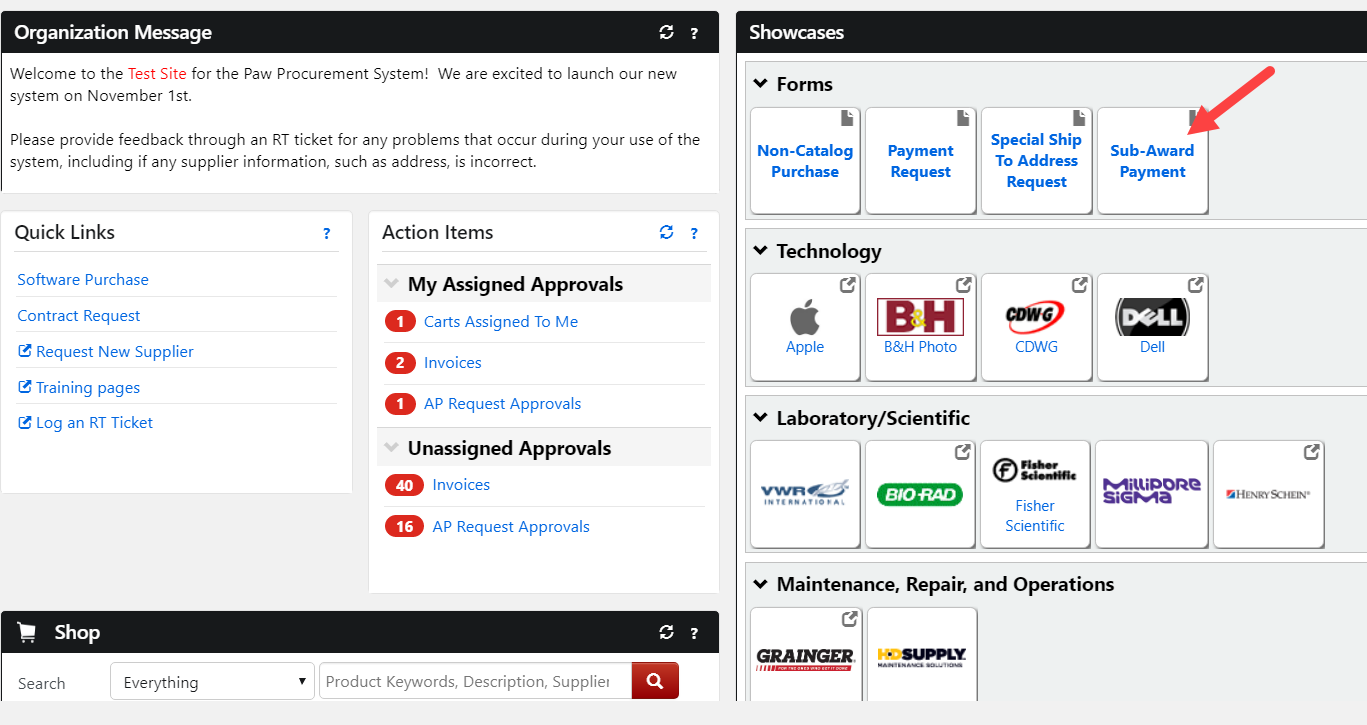Open the HD Supply tile

[x=922, y=655]
